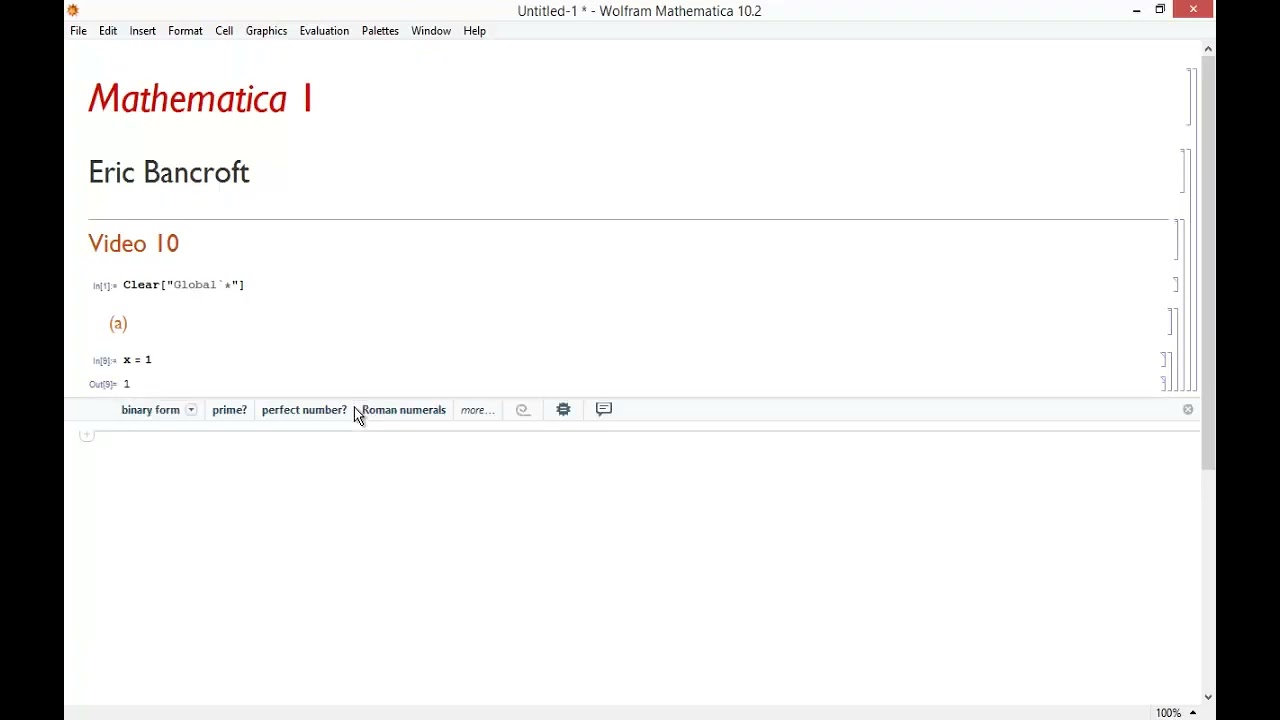The width and height of the screenshot is (1280, 720).
Task: Open the Cell menu
Action: pyautogui.click(x=224, y=31)
